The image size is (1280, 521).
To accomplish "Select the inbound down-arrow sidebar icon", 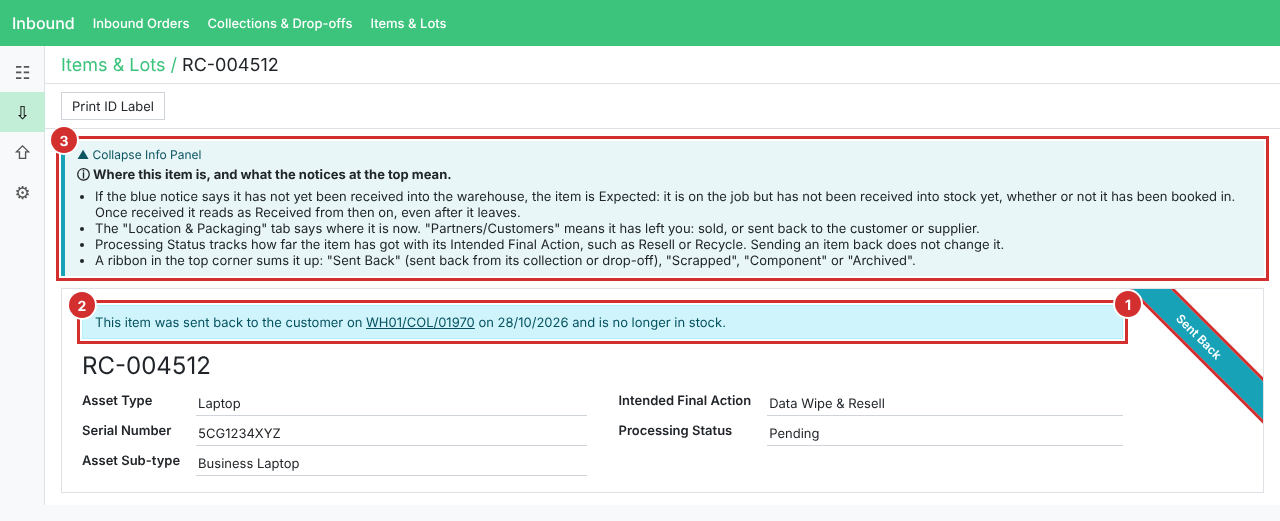I will (22, 112).
